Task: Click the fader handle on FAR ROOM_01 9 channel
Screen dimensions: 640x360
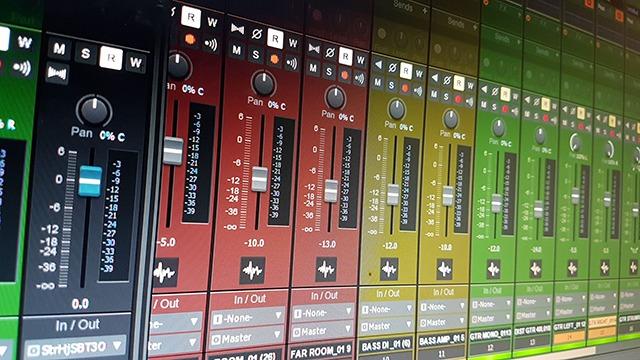Action: coord(331,191)
